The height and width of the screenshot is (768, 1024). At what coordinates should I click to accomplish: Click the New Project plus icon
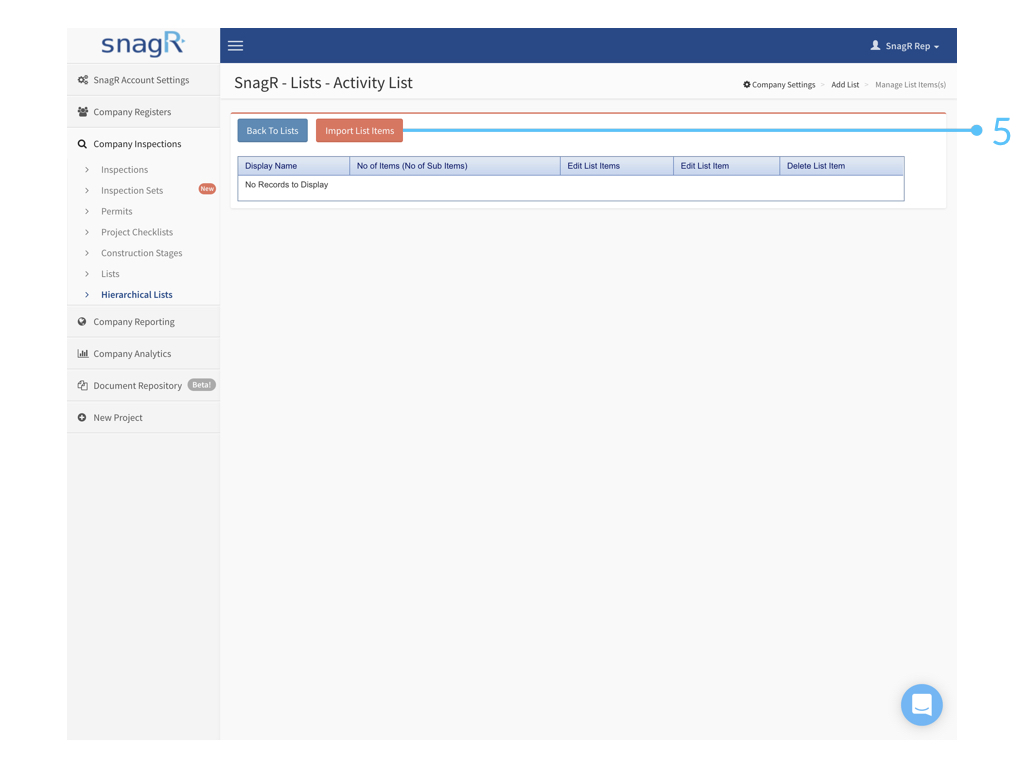82,417
